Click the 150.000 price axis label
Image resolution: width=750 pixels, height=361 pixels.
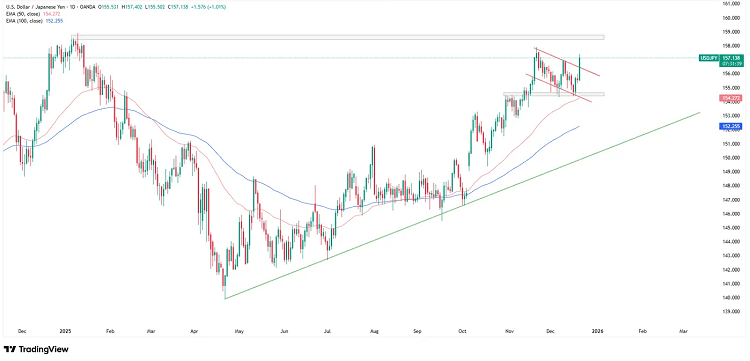(731, 158)
